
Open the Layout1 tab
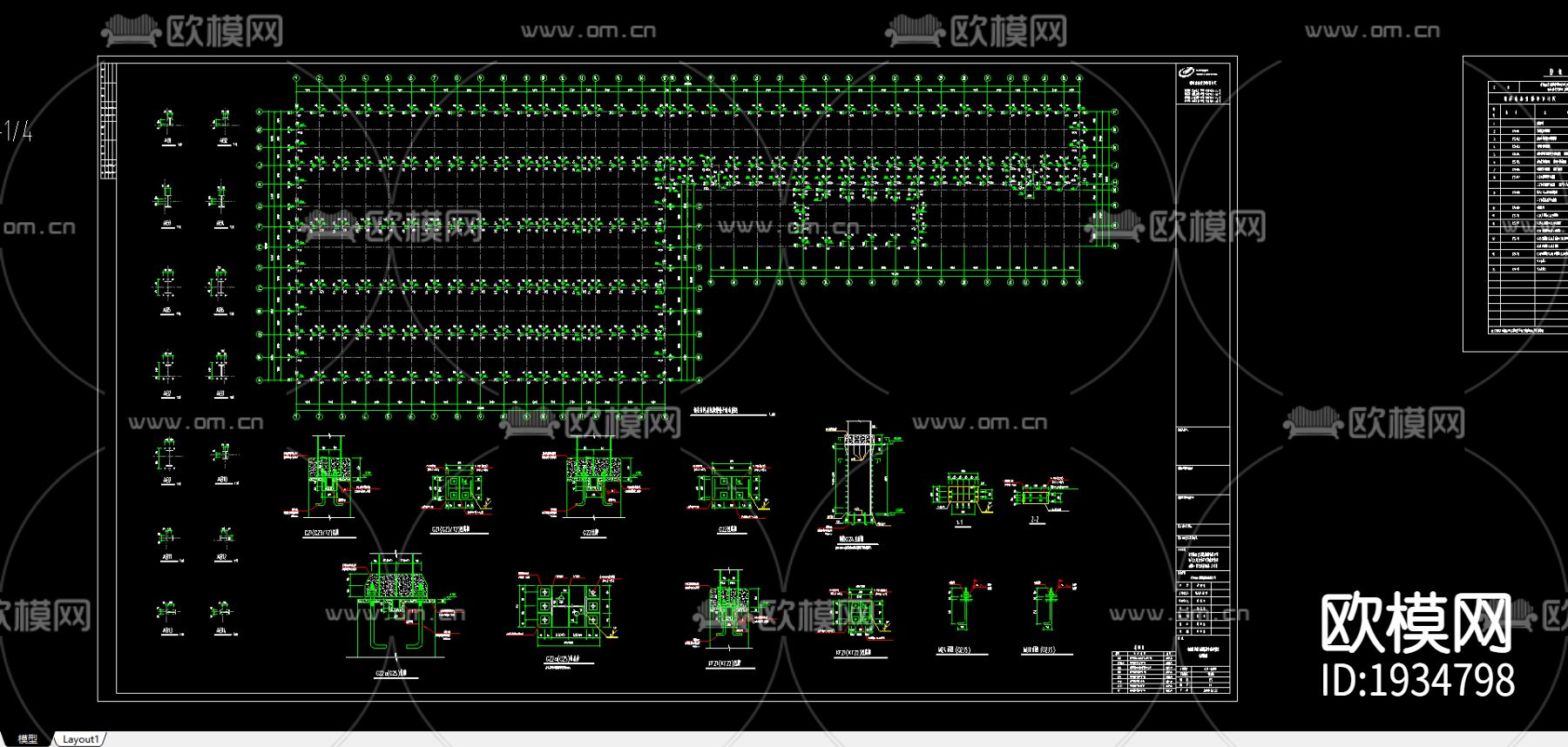(81, 739)
